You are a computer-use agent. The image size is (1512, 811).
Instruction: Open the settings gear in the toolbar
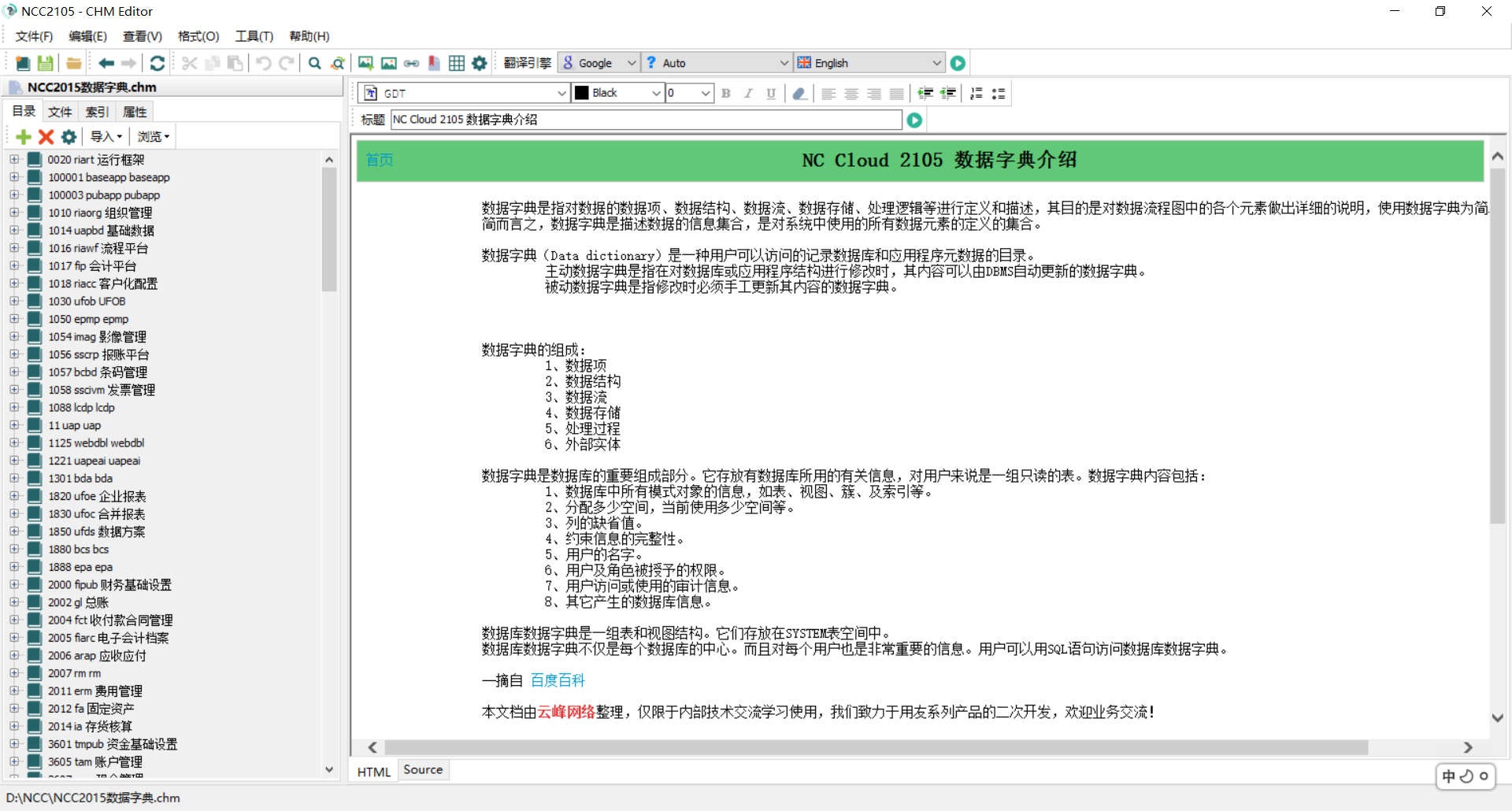coord(479,63)
